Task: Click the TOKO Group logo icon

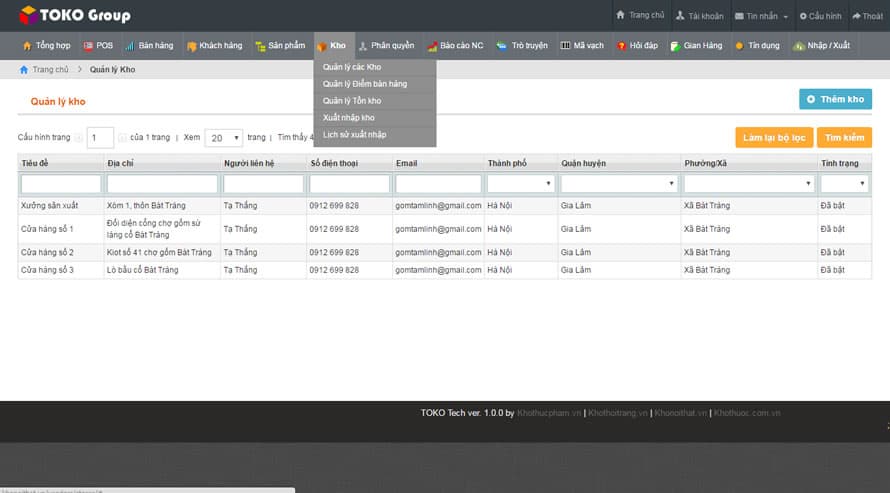Action: (28, 15)
